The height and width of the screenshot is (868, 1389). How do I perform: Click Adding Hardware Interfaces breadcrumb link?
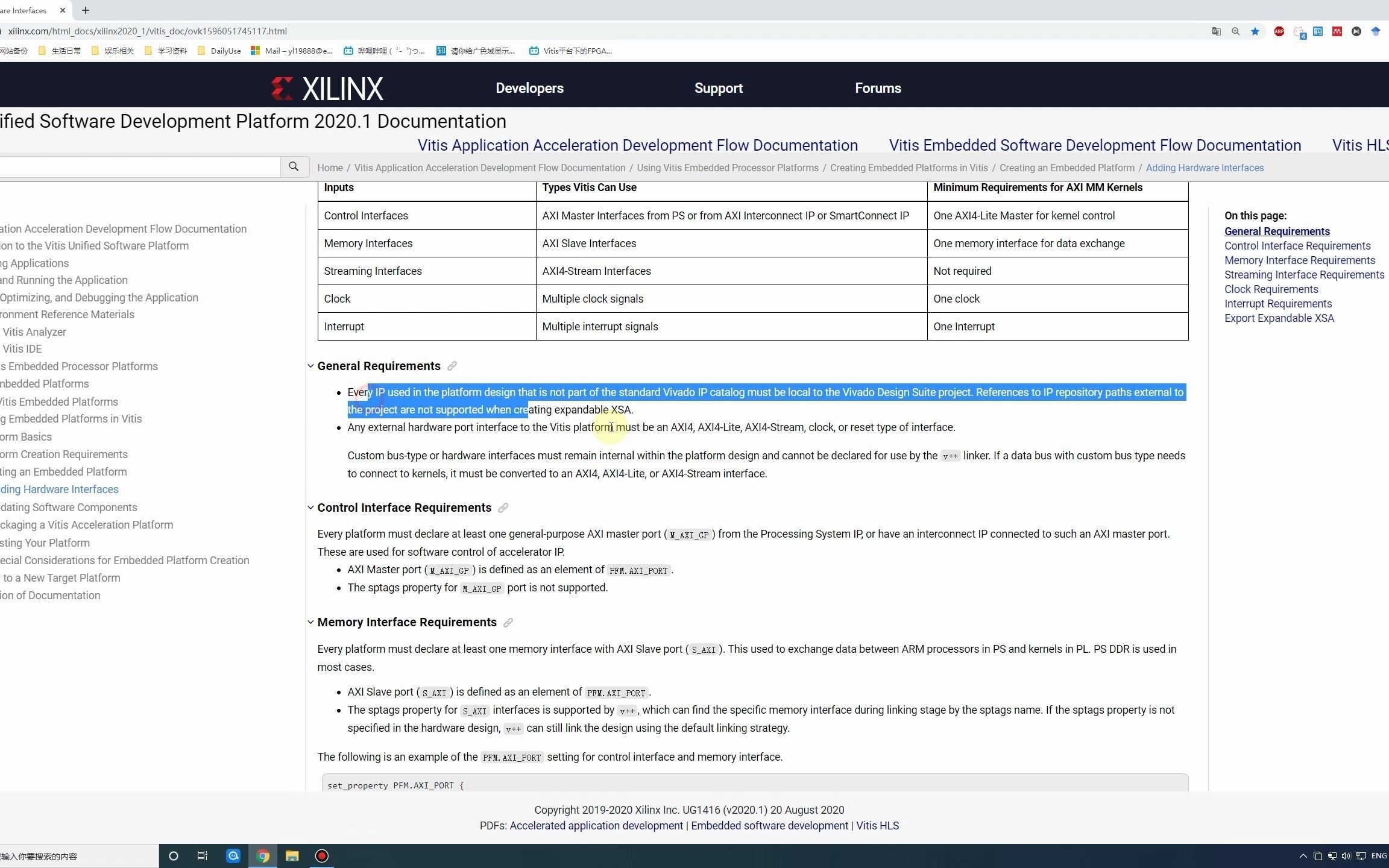point(1205,167)
